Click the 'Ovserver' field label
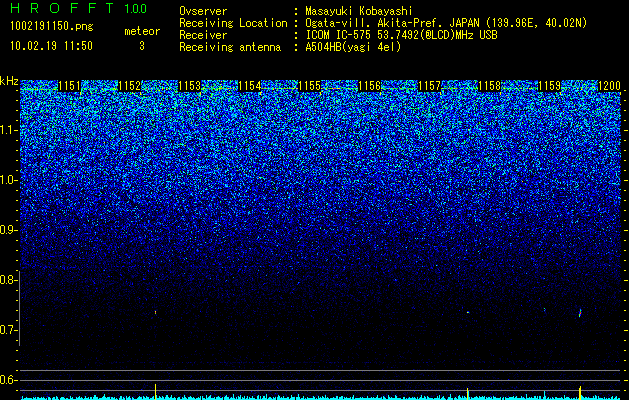 click(x=203, y=11)
